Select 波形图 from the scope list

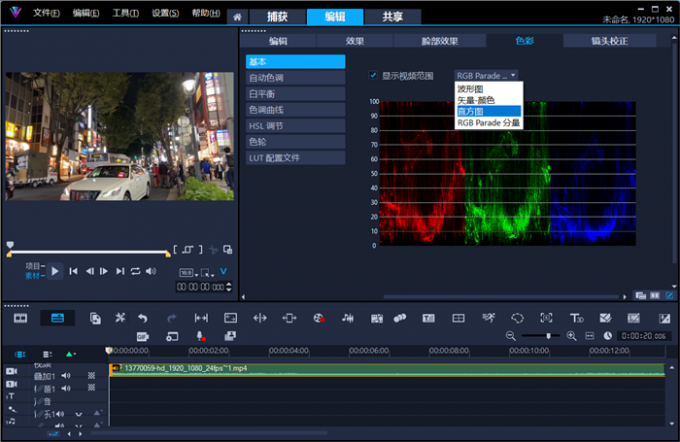[x=470, y=89]
